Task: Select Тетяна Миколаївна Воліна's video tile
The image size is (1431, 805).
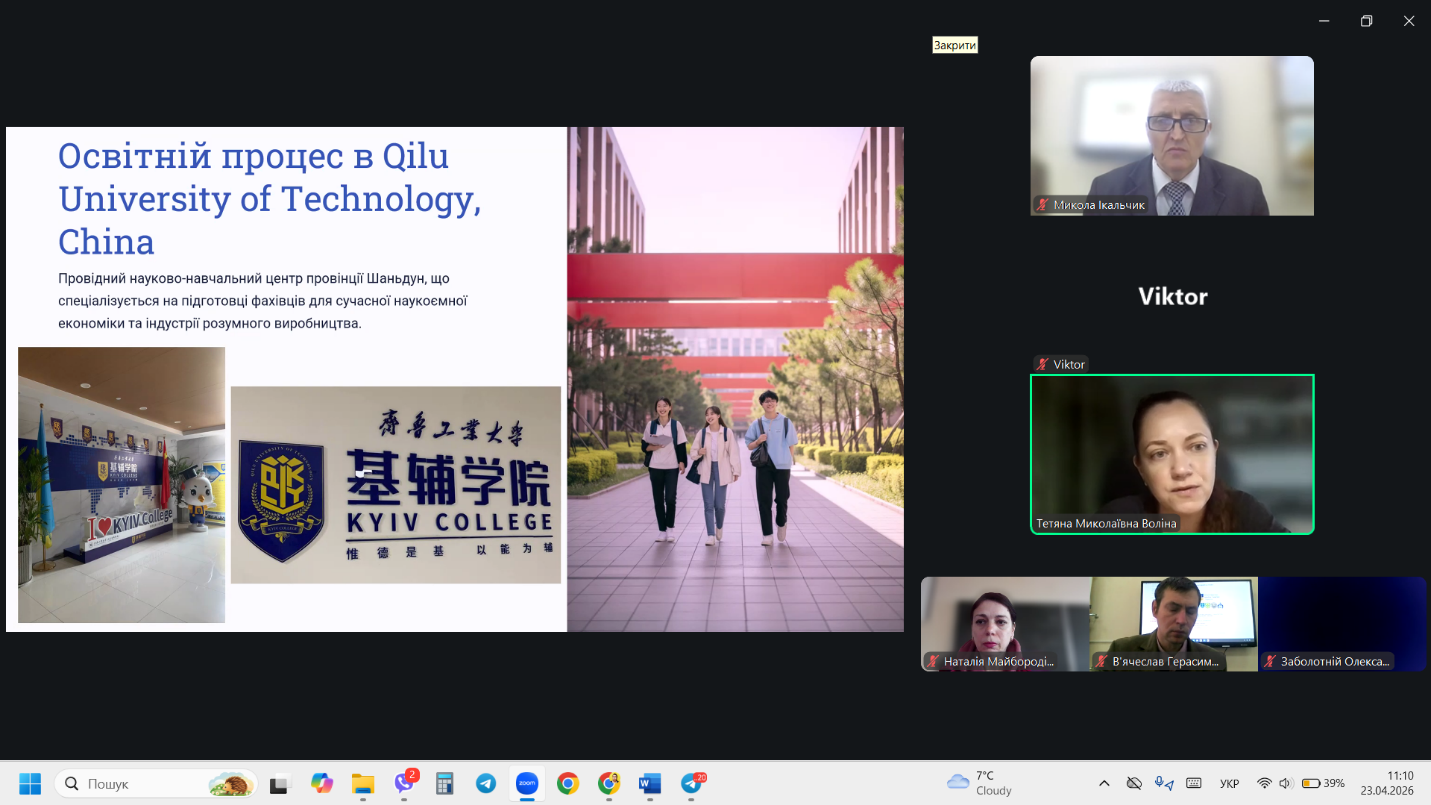Action: click(1172, 454)
